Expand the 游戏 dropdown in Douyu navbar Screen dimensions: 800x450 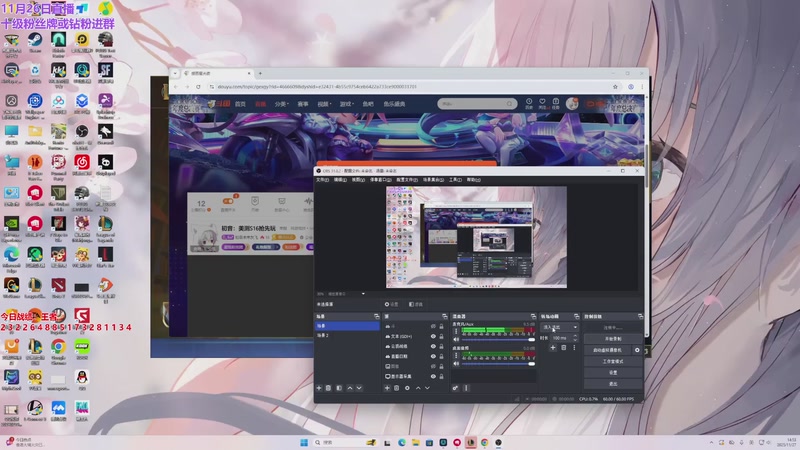coord(347,104)
